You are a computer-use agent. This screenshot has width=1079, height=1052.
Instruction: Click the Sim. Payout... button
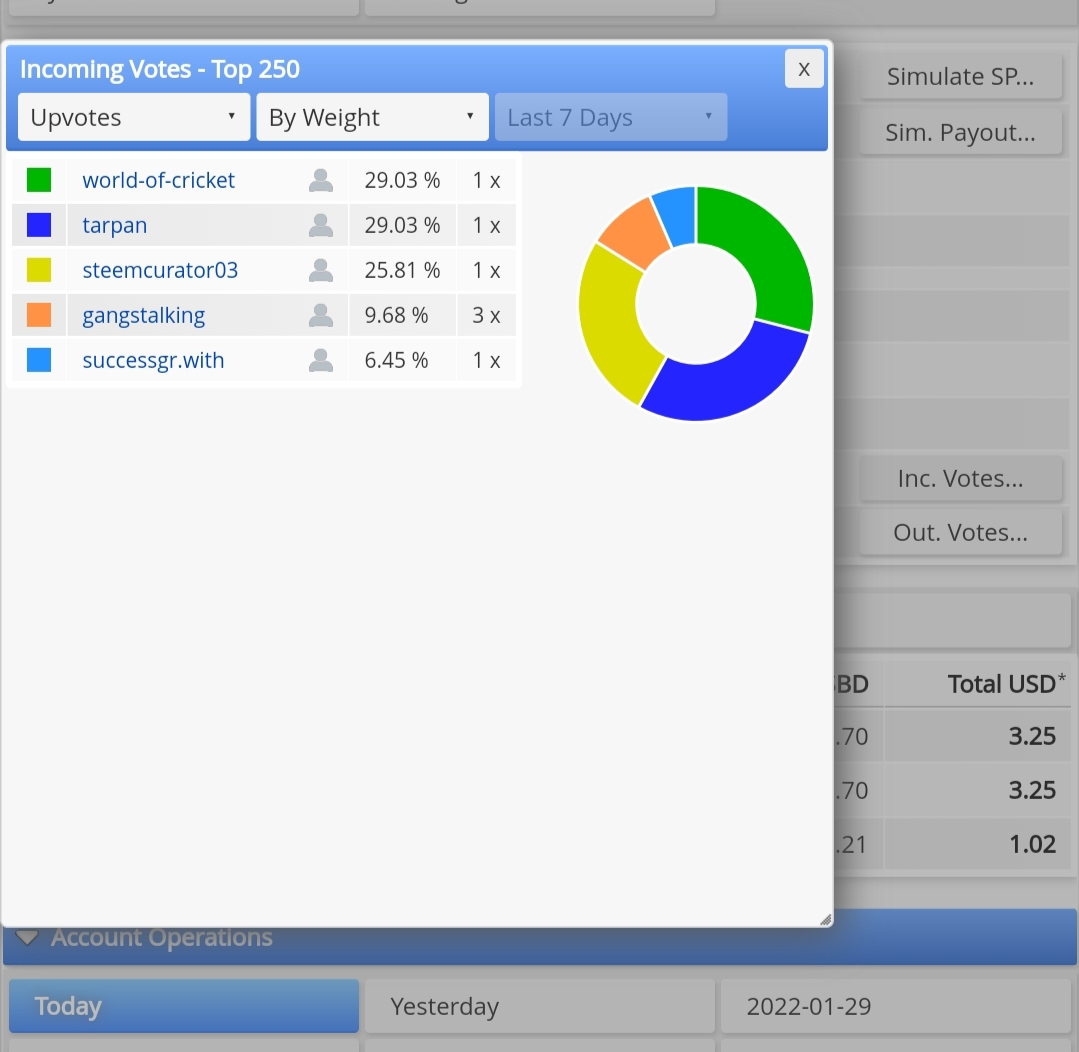[960, 132]
